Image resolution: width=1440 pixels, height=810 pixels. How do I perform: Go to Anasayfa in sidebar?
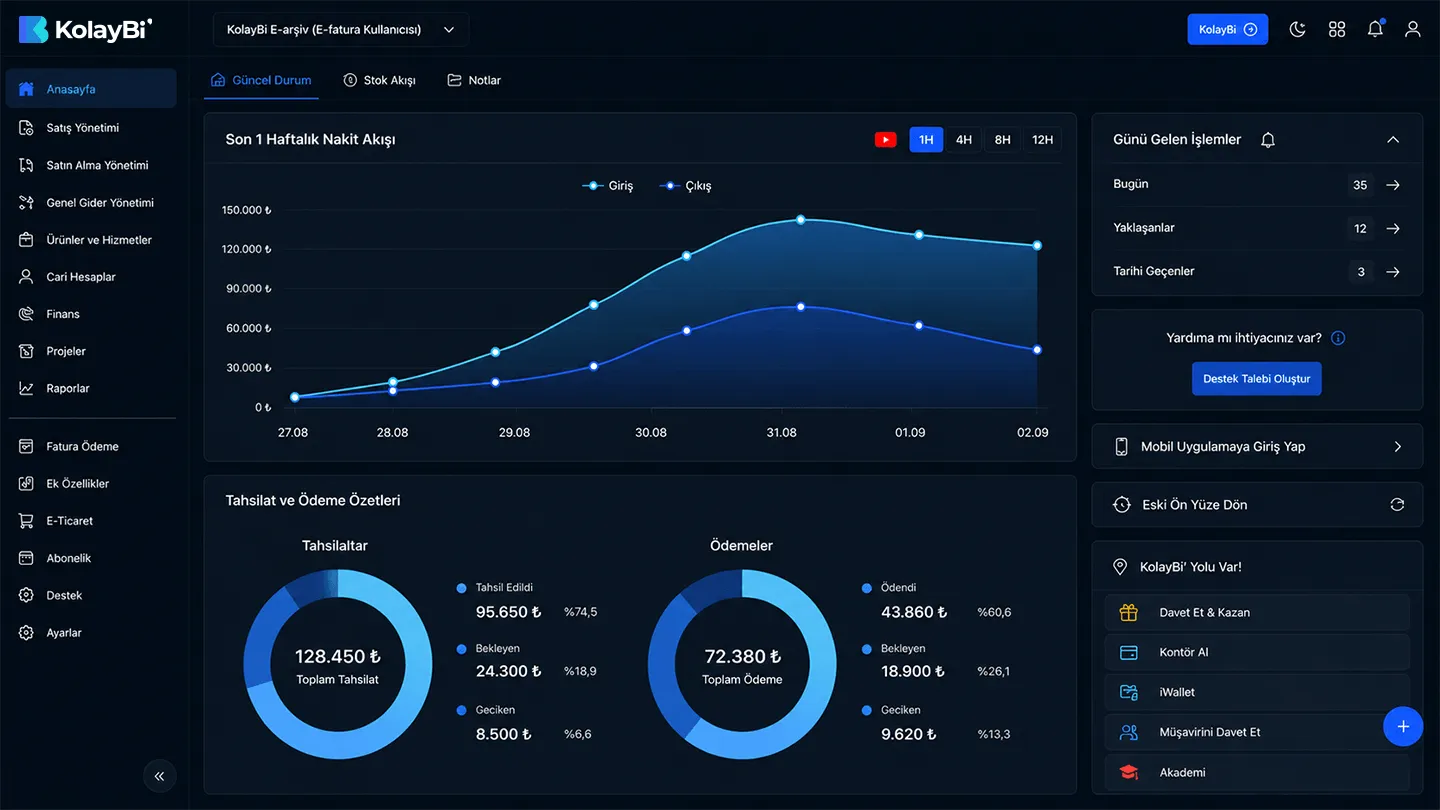click(91, 89)
